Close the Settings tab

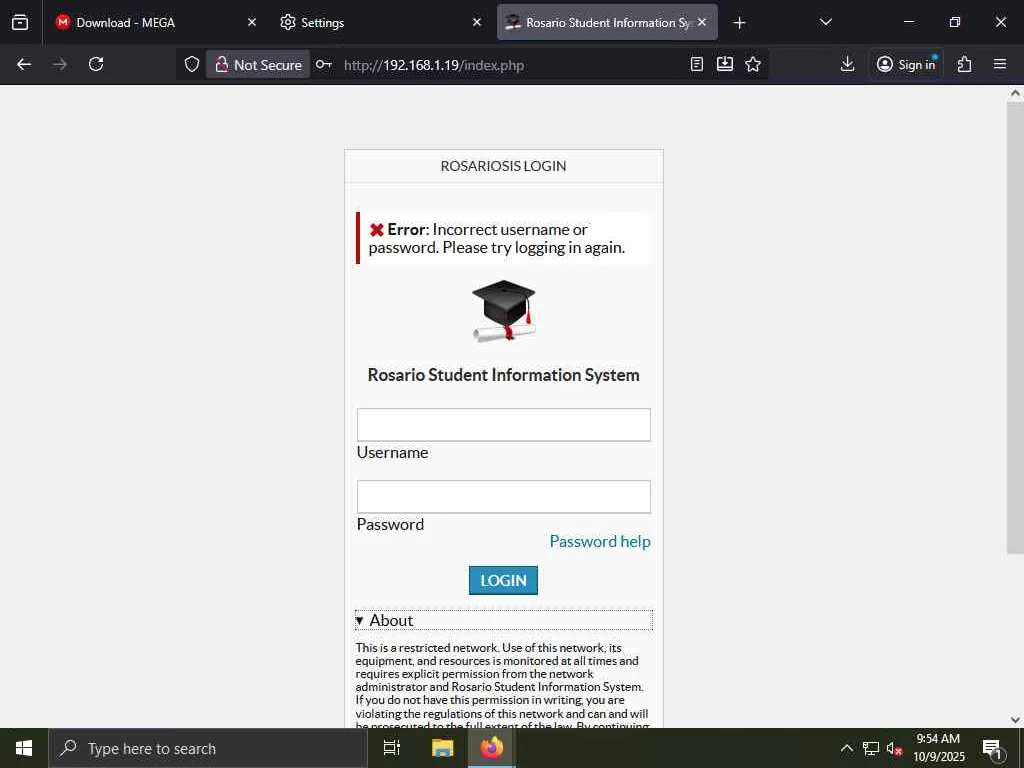point(477,22)
